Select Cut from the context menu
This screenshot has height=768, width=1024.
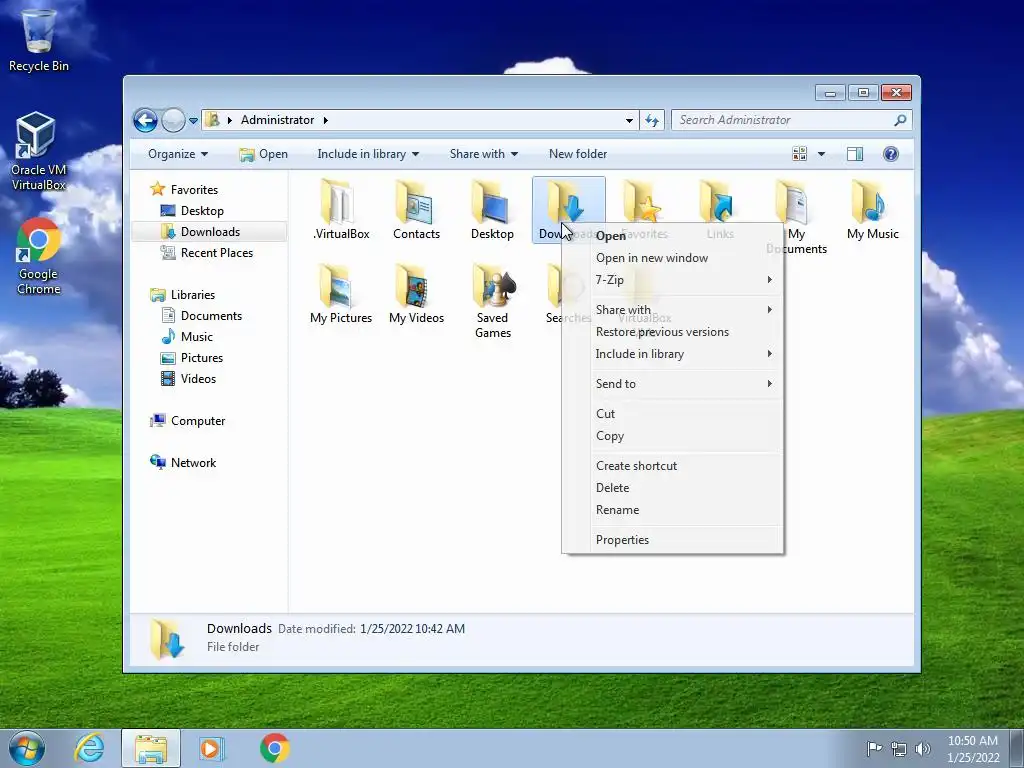click(673, 414)
